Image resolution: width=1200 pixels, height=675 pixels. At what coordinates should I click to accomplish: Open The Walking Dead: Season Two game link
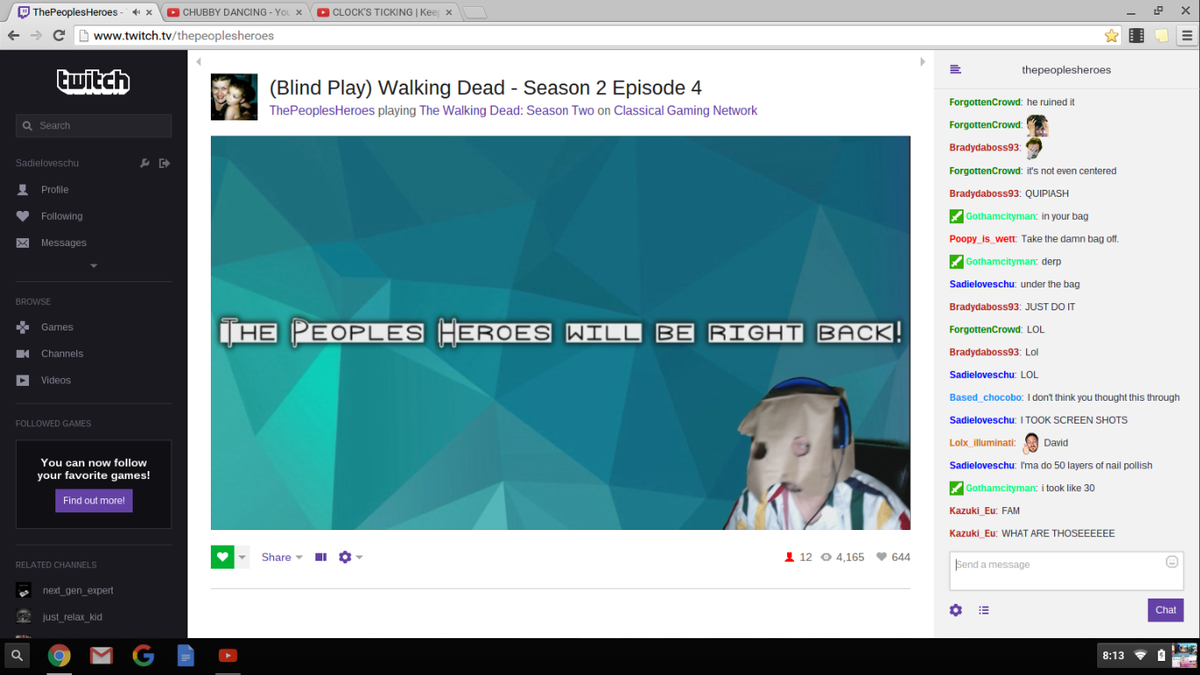click(x=506, y=111)
